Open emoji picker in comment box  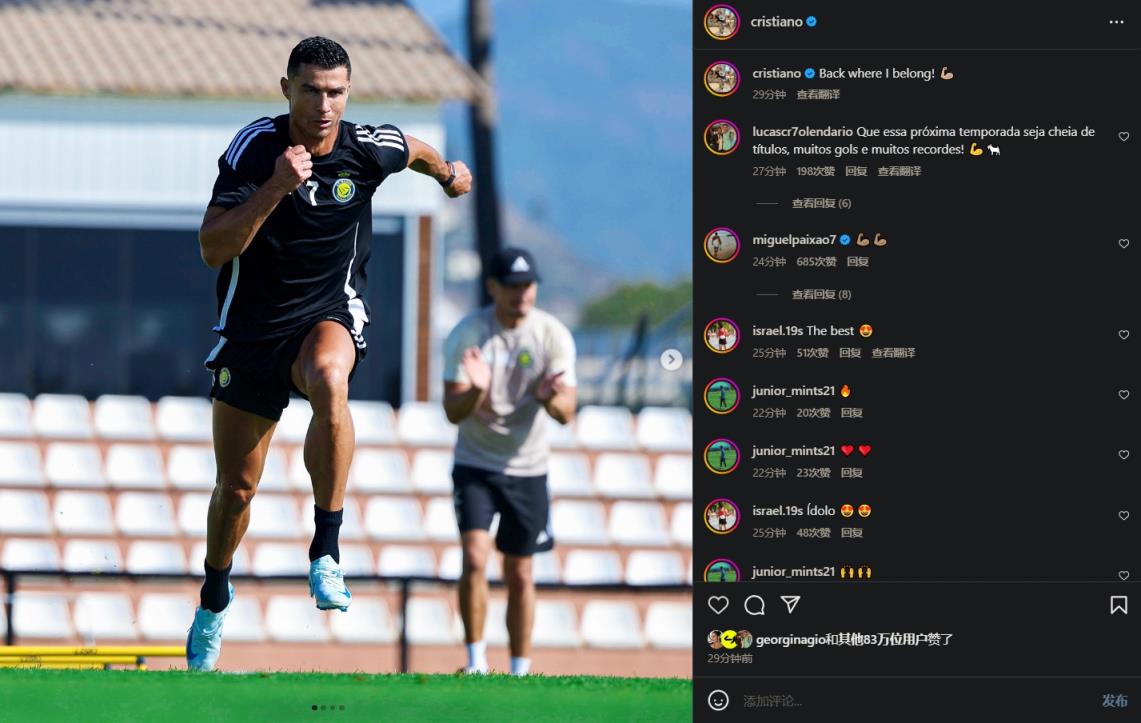pos(718,700)
